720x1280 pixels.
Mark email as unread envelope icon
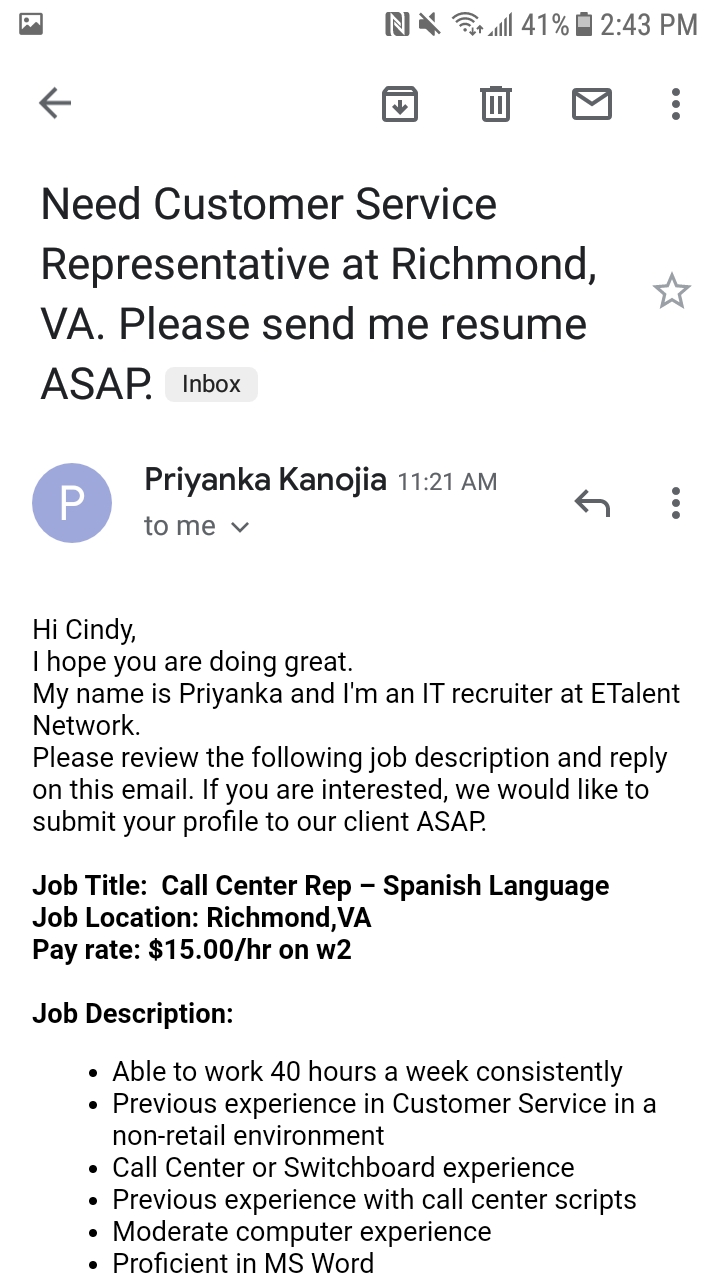pyautogui.click(x=591, y=103)
